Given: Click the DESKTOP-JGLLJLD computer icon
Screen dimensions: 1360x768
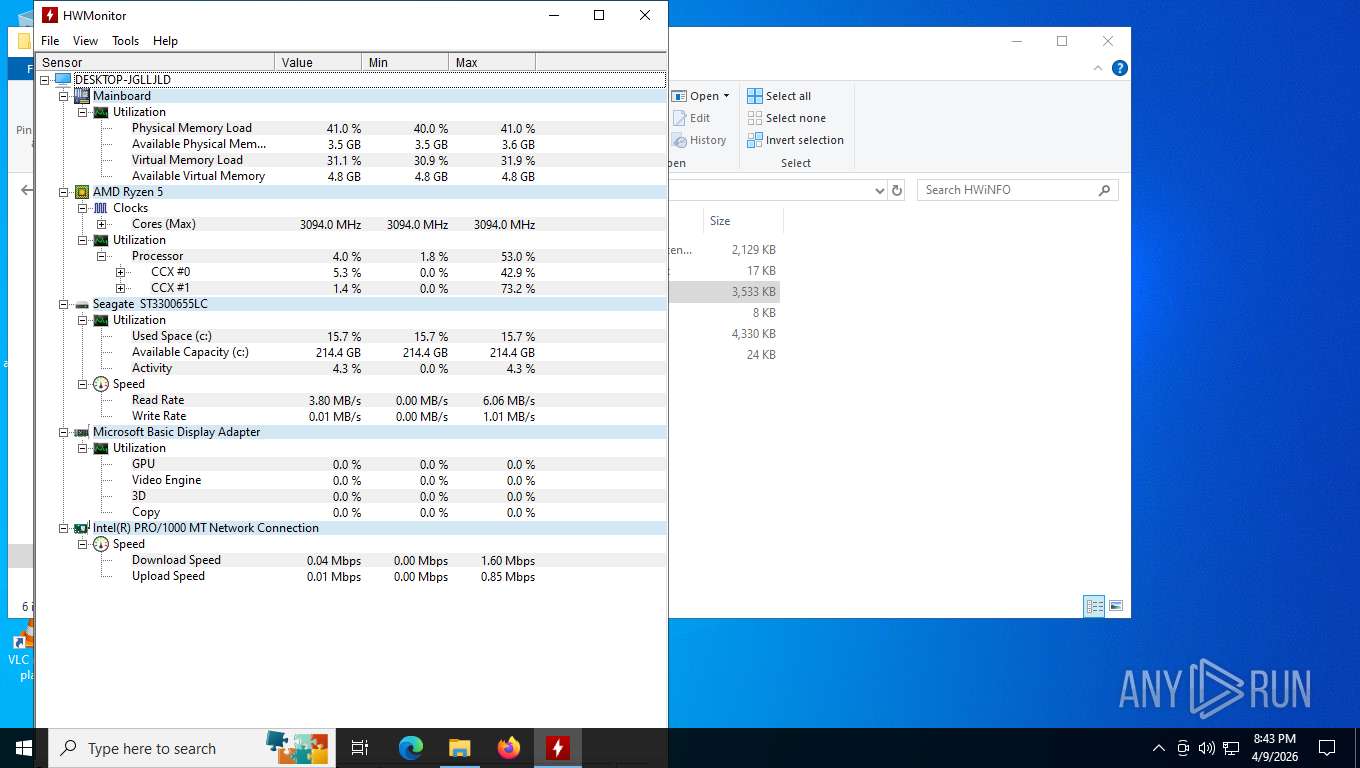Looking at the screenshot, I should point(63,80).
